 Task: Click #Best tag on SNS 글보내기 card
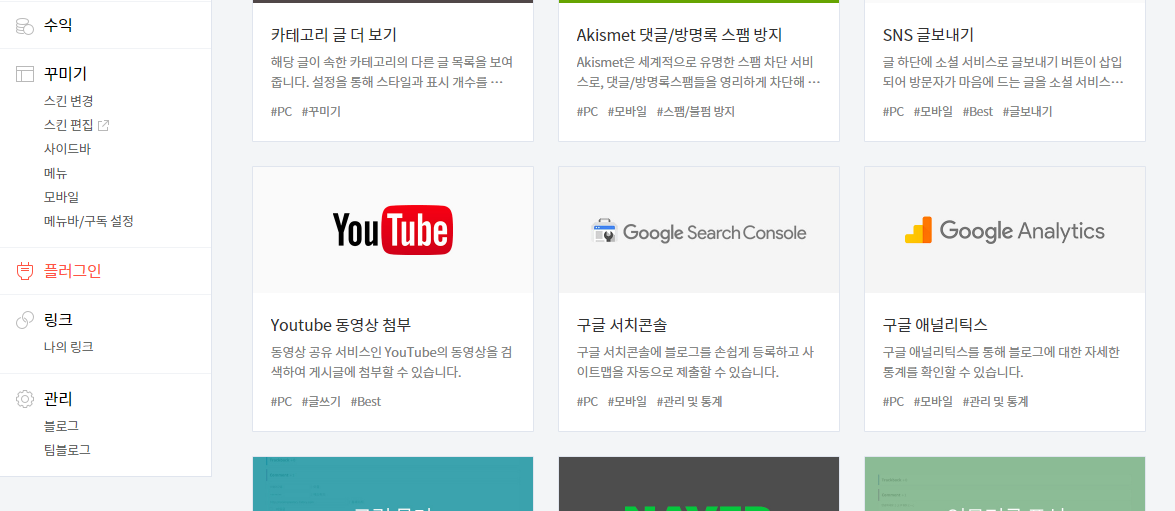tap(977, 112)
